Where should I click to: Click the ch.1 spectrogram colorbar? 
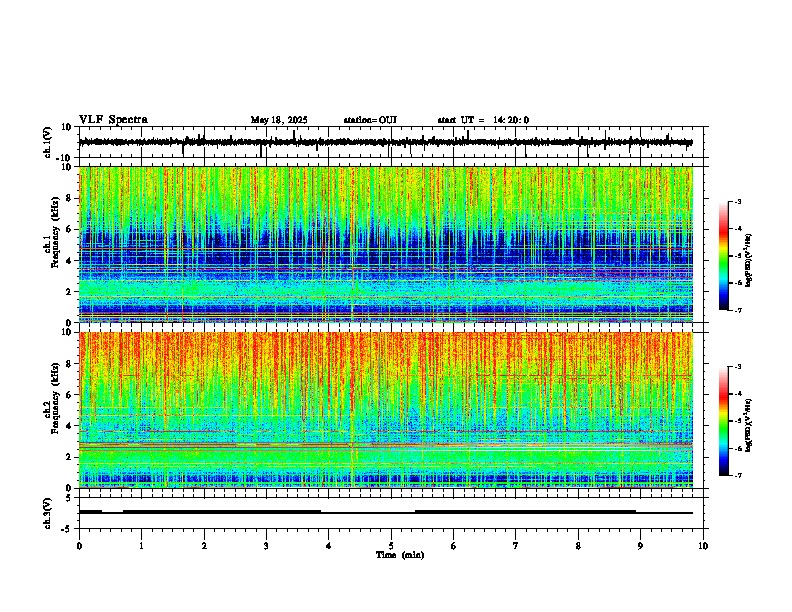[723, 256]
